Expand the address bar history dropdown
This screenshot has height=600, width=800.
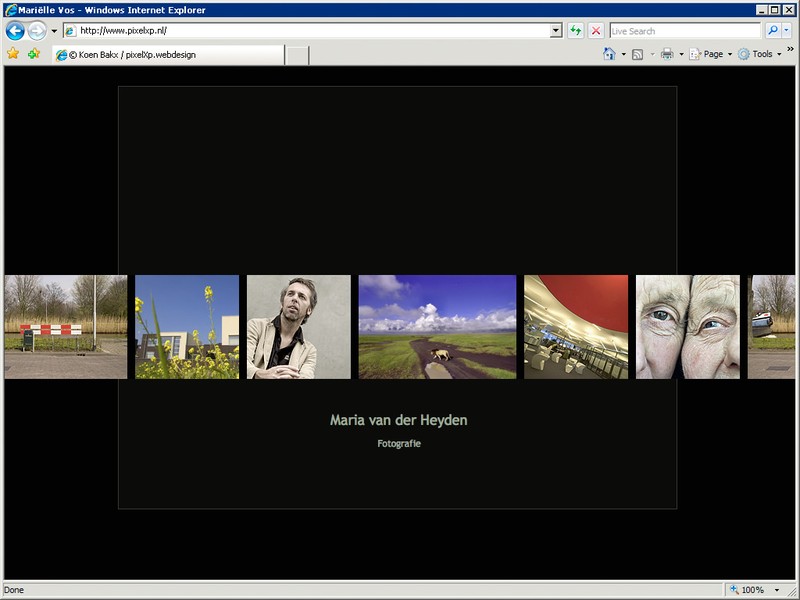click(x=556, y=31)
